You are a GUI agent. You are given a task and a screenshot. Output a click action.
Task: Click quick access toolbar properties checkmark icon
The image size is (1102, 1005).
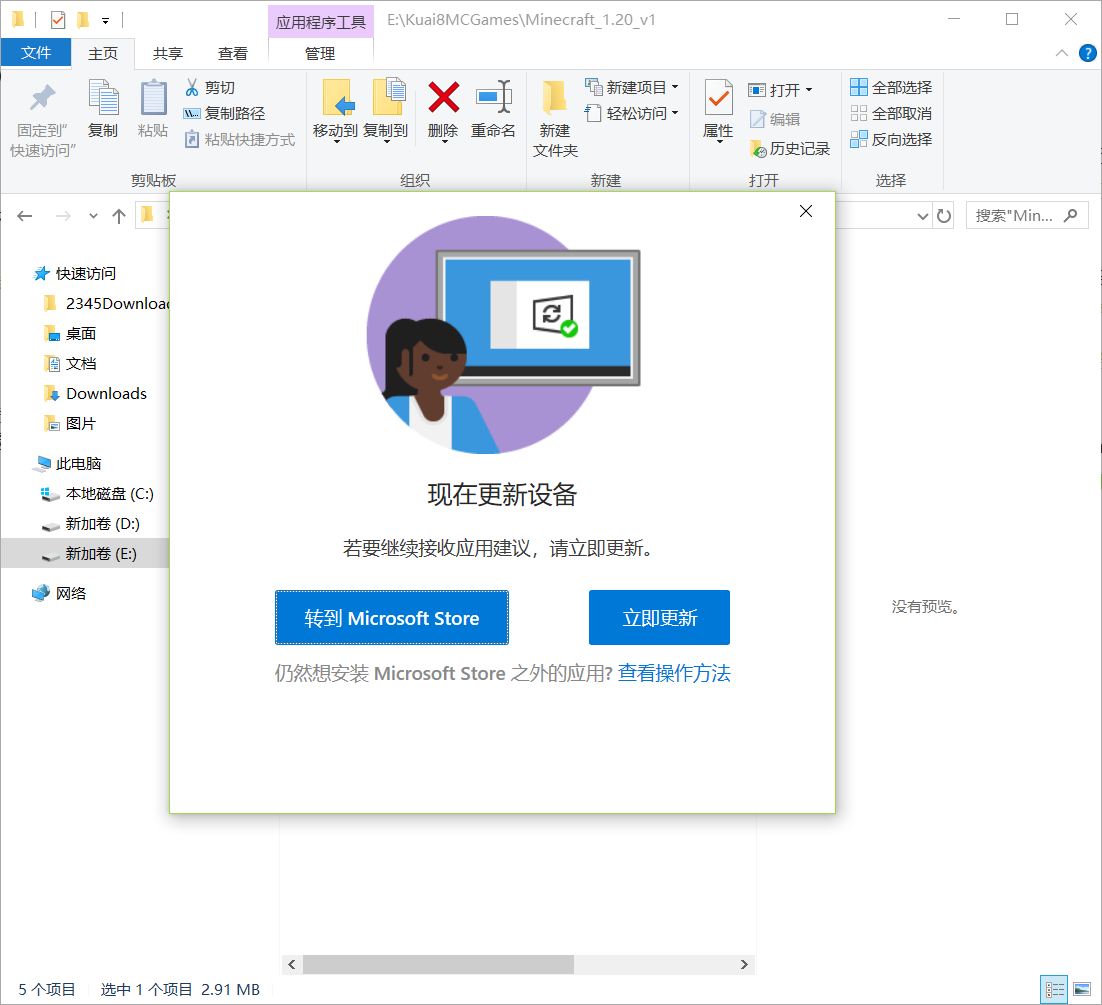(58, 20)
